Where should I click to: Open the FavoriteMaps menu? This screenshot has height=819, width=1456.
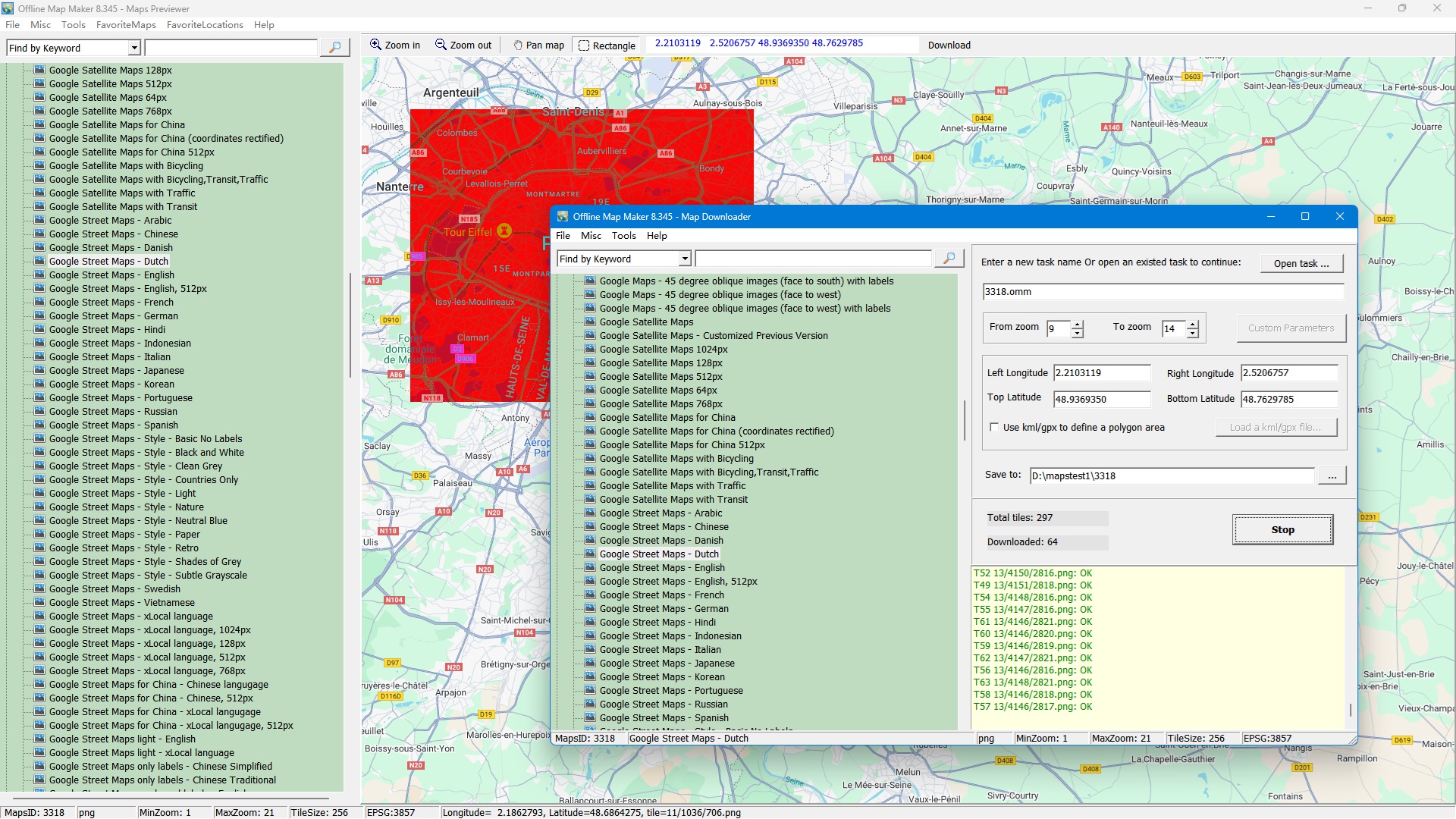[126, 25]
